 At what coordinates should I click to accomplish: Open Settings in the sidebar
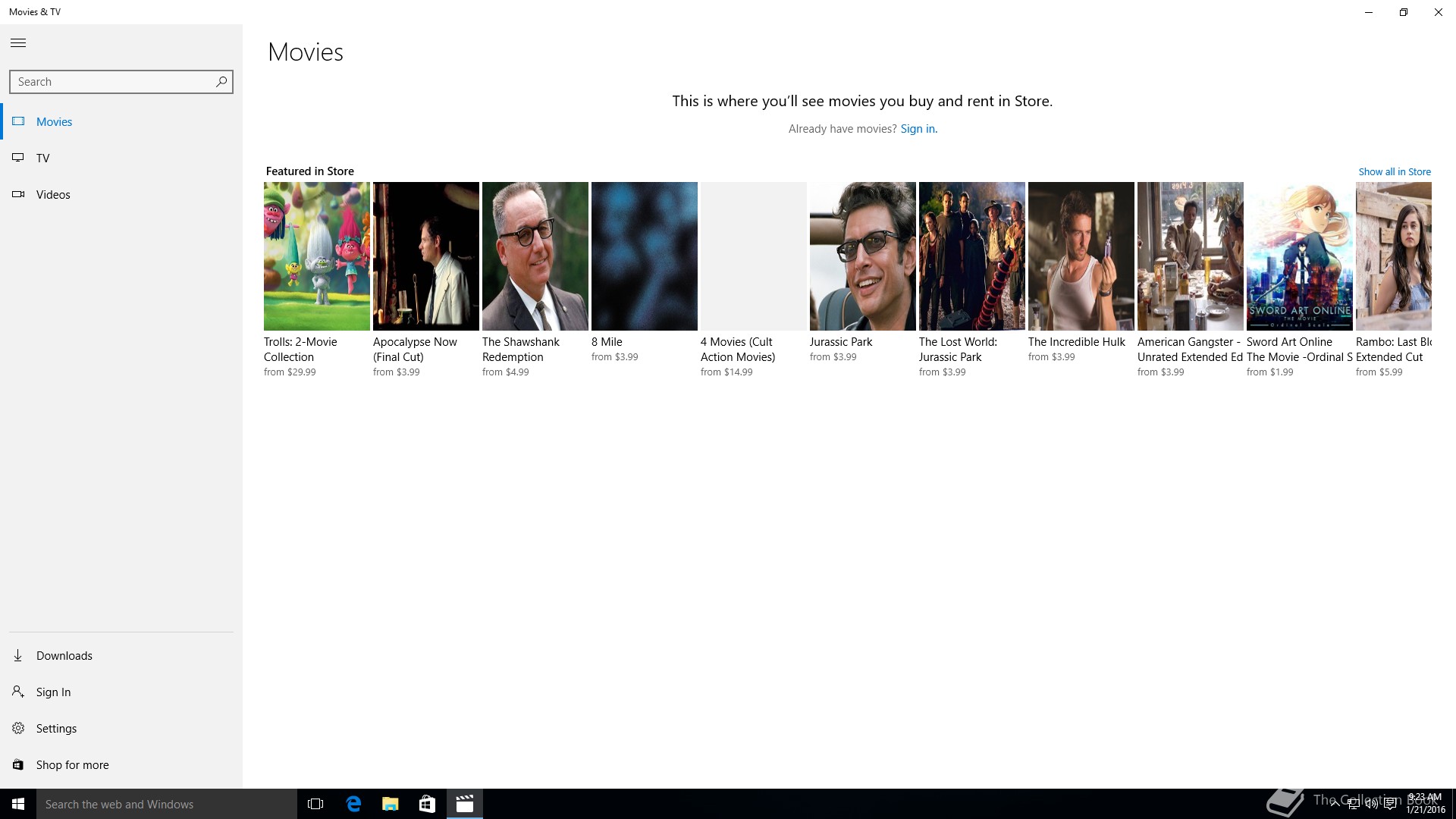[121, 728]
